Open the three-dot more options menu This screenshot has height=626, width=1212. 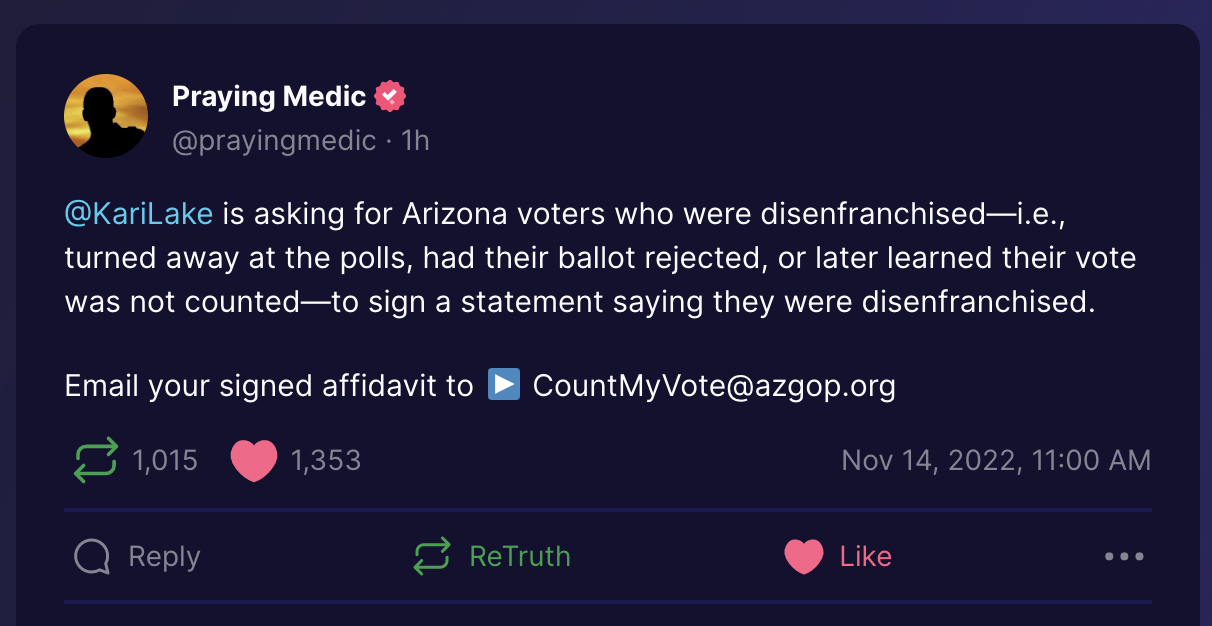[x=1124, y=557]
